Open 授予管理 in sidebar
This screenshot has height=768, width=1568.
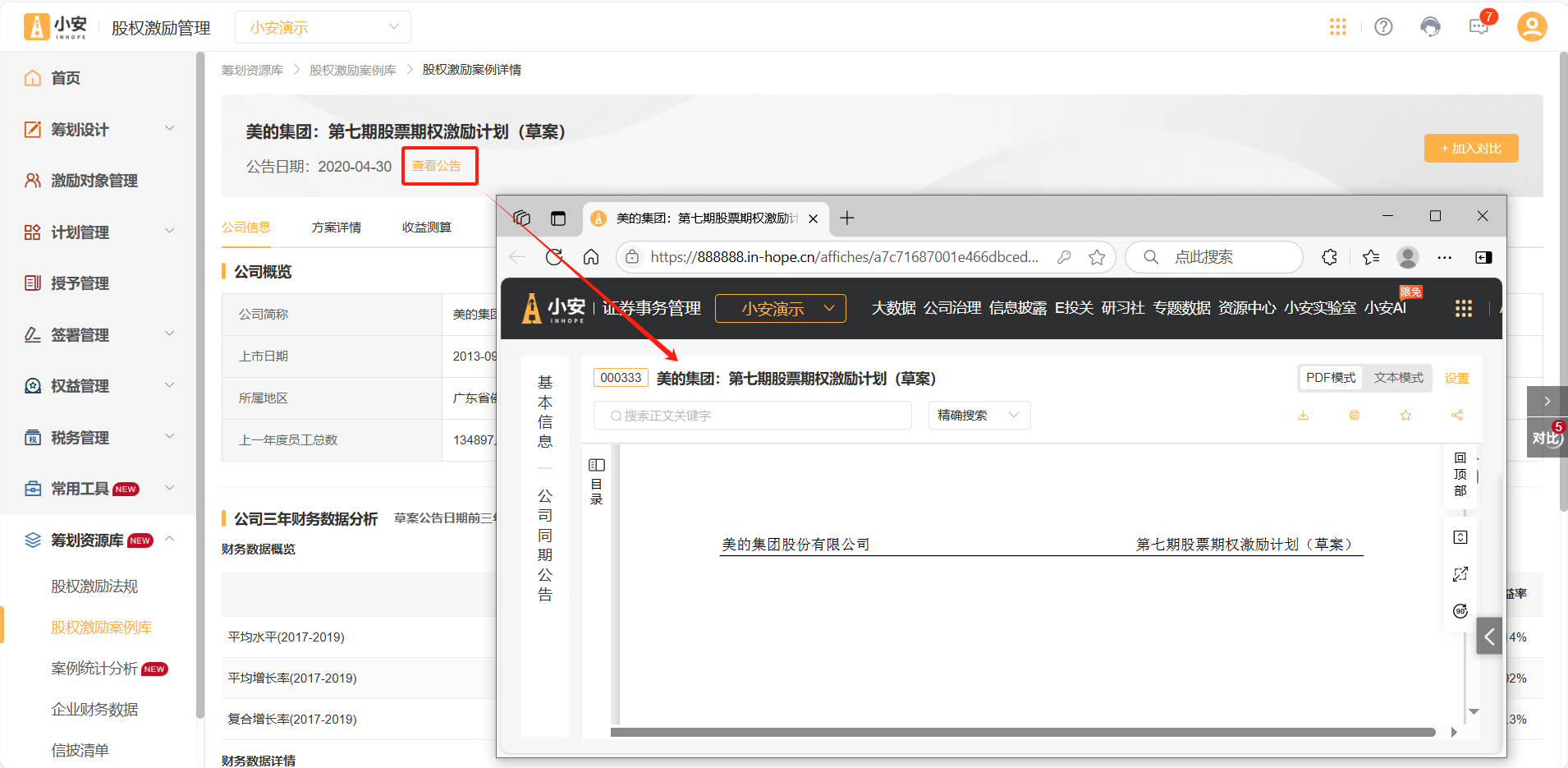point(80,283)
